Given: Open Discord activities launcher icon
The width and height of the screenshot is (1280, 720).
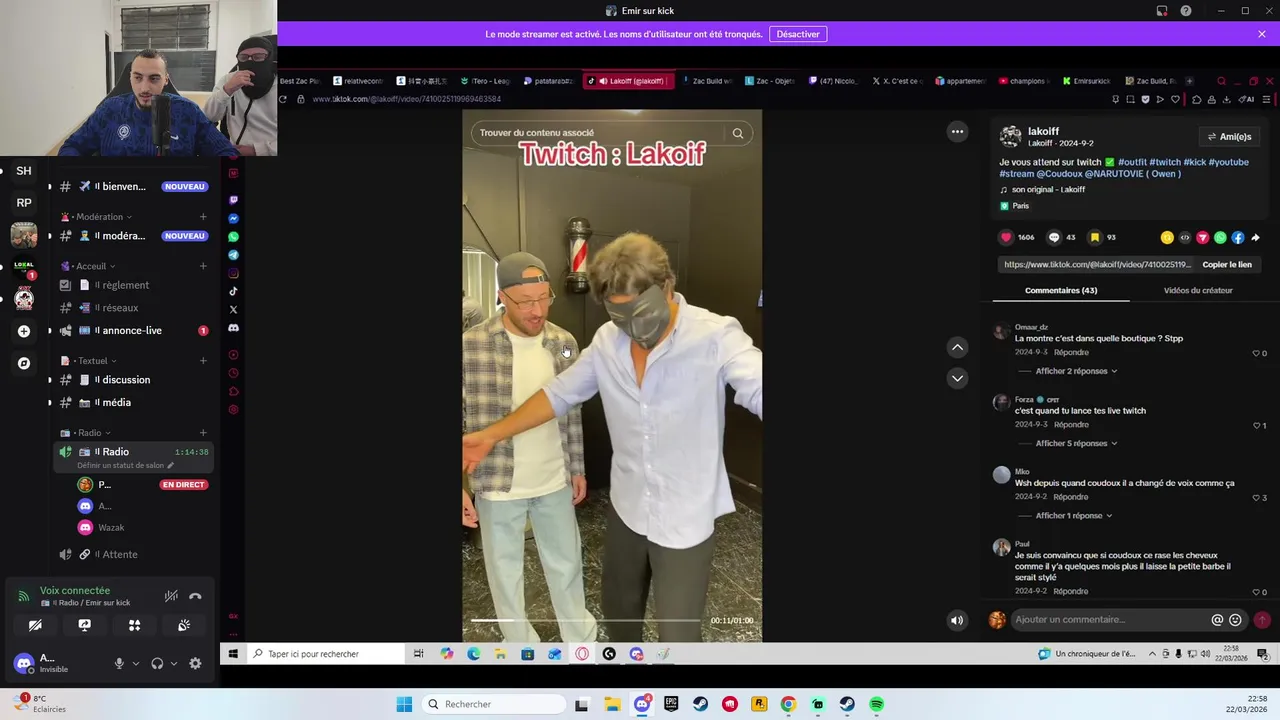Looking at the screenshot, I should (x=134, y=626).
